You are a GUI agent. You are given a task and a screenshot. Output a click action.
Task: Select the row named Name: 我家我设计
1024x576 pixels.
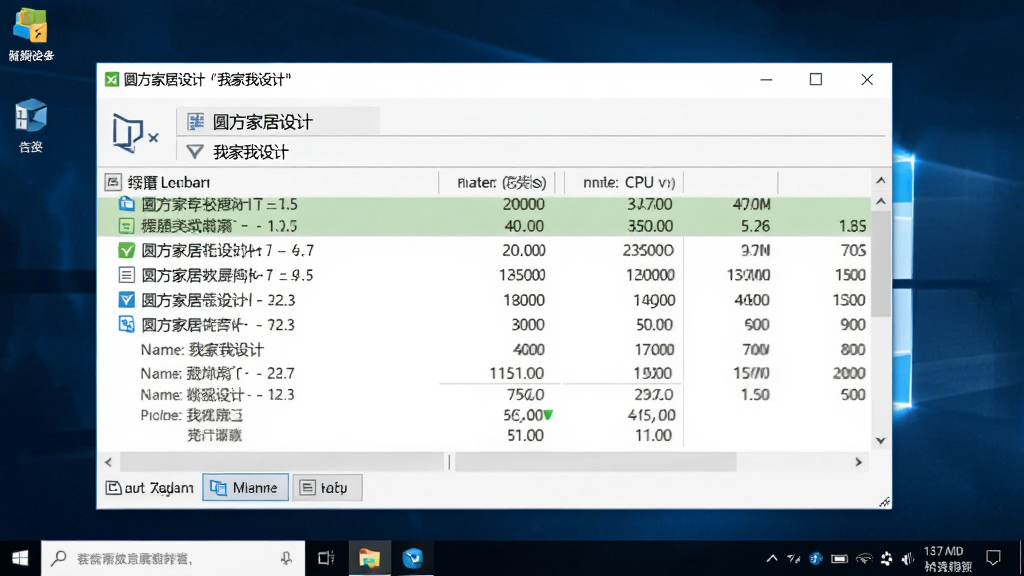click(x=486, y=349)
